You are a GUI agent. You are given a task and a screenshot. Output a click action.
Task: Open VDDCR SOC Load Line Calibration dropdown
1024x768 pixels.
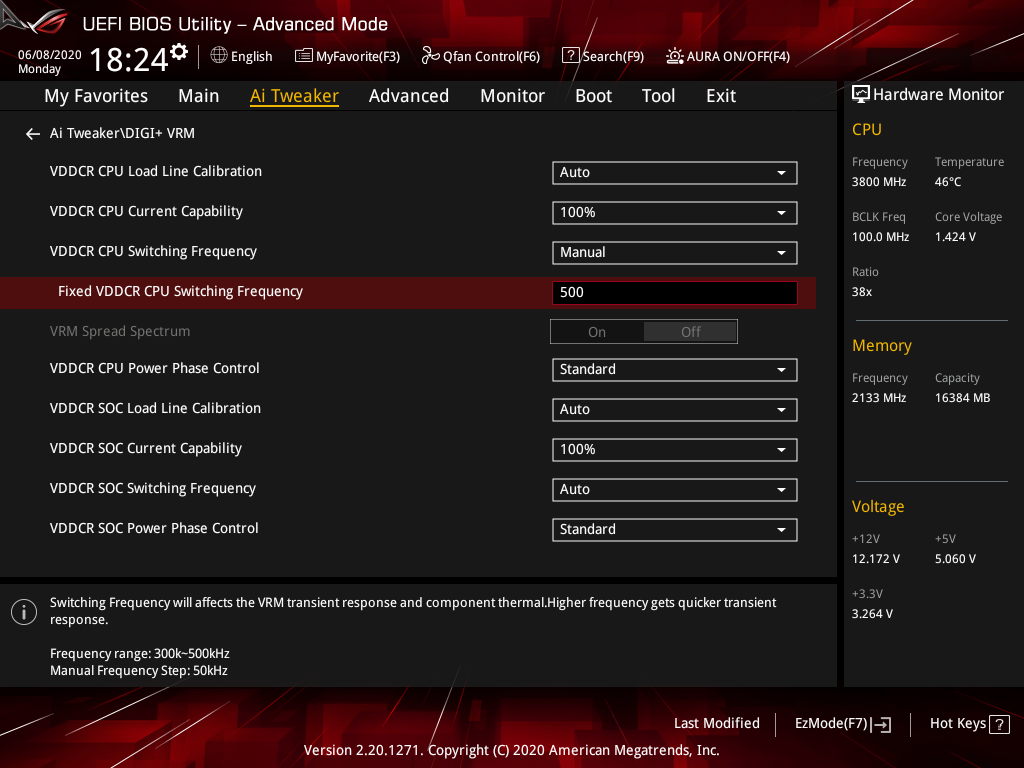click(x=675, y=409)
